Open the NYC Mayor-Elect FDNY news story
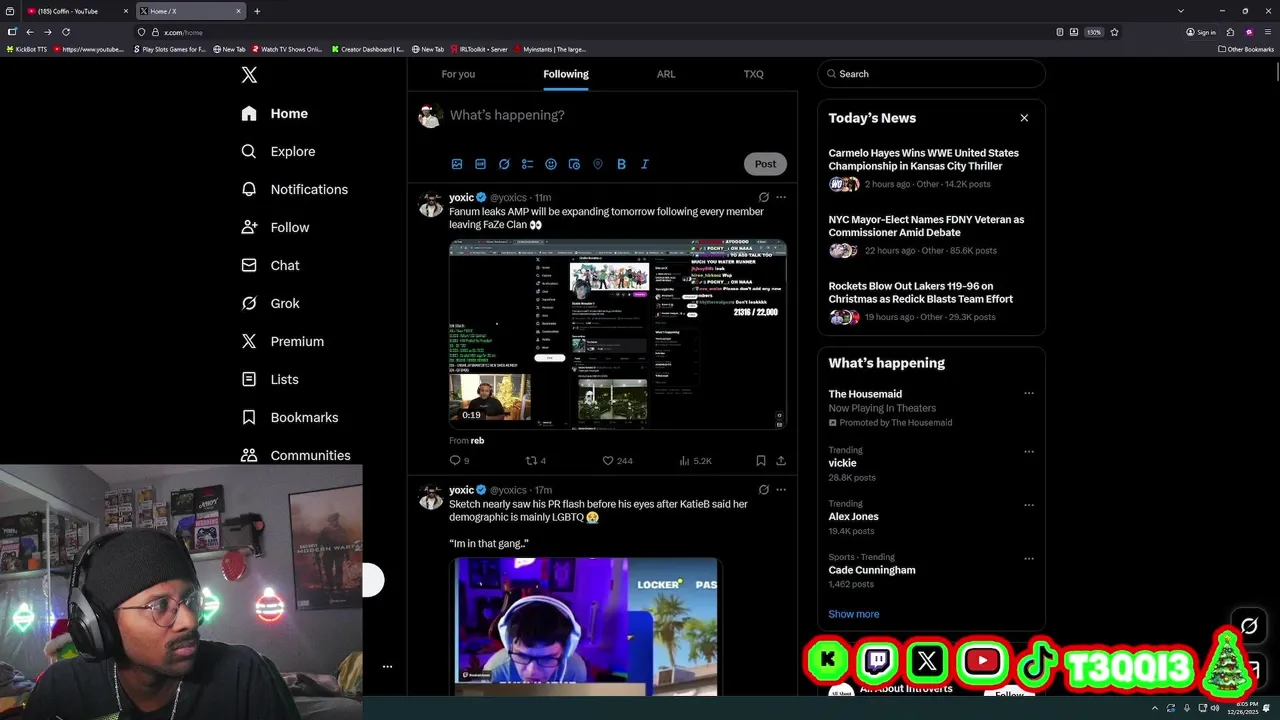The image size is (1280, 720). [930, 236]
